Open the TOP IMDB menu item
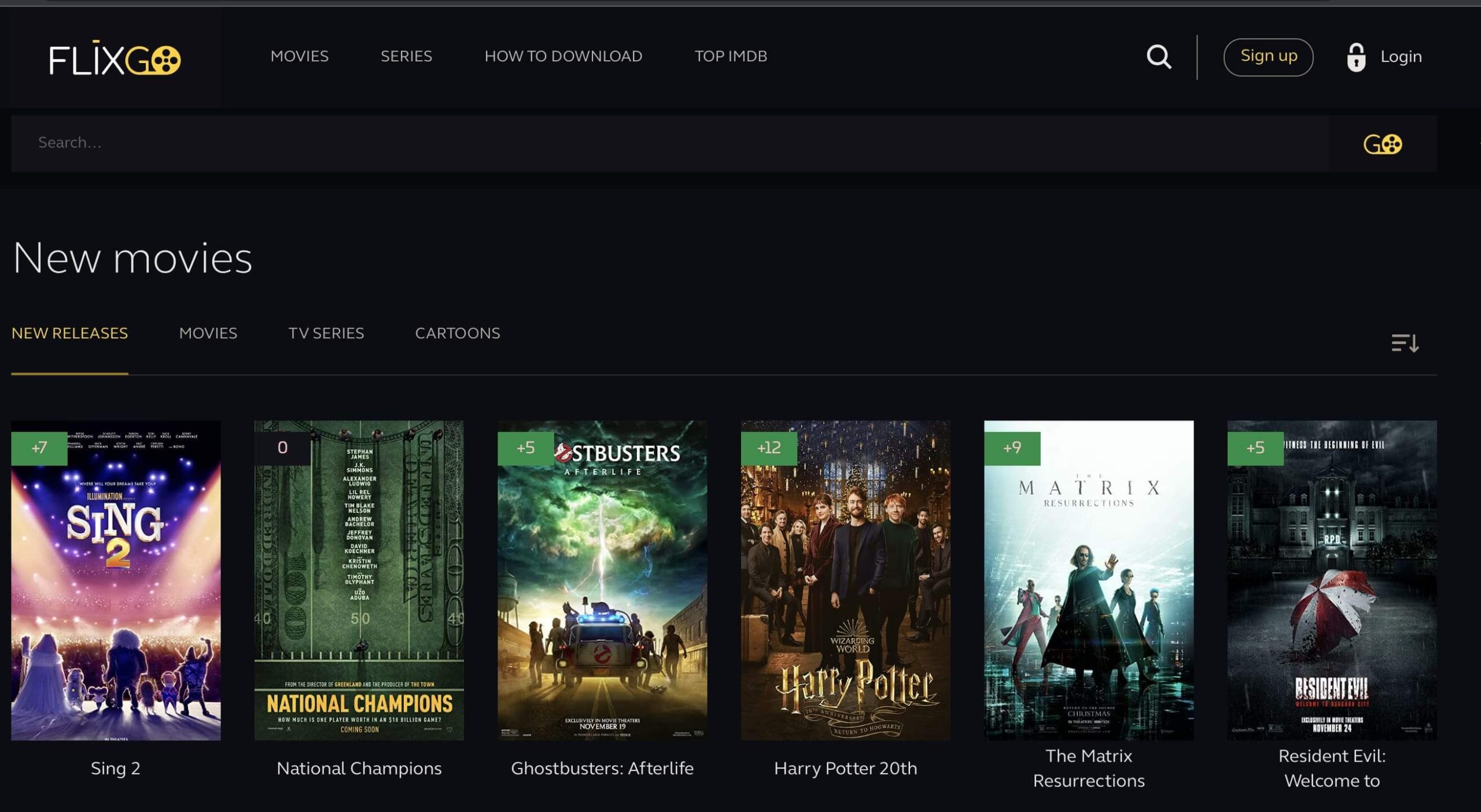Viewport: 1481px width, 812px height. [x=731, y=56]
